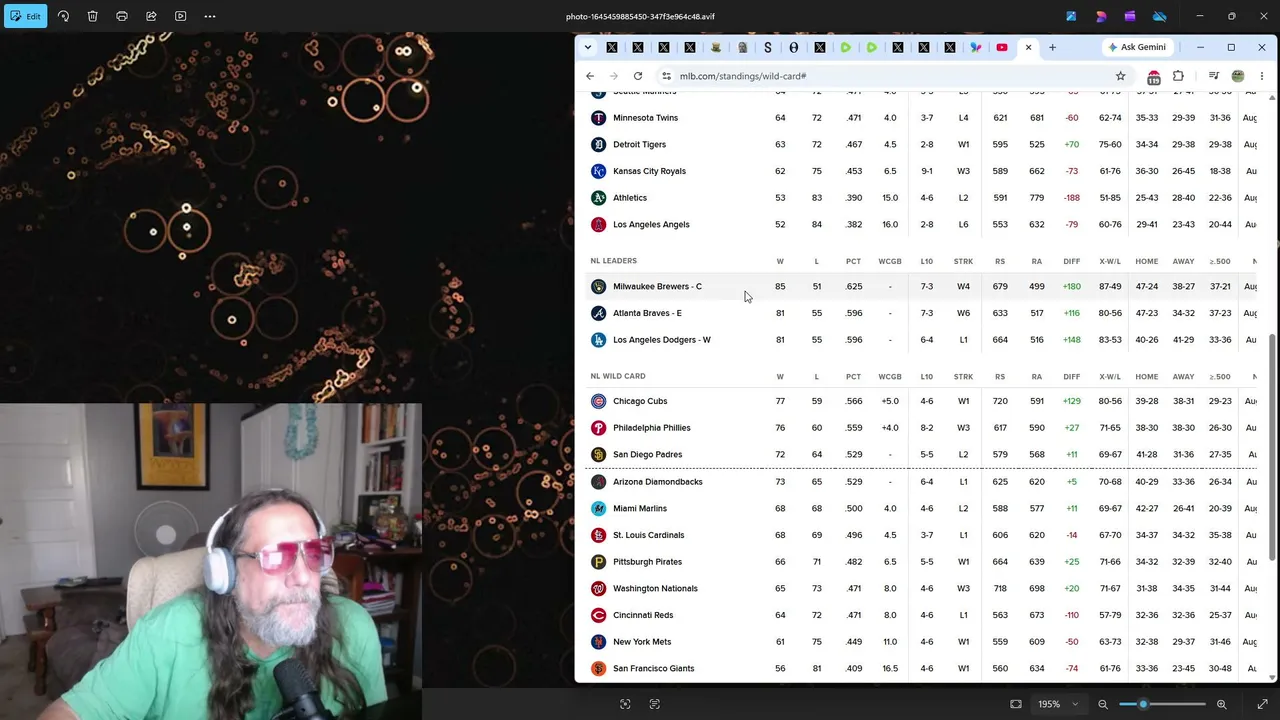Click the NL Wild Card section heading
The image size is (1280, 720).
coord(618,376)
